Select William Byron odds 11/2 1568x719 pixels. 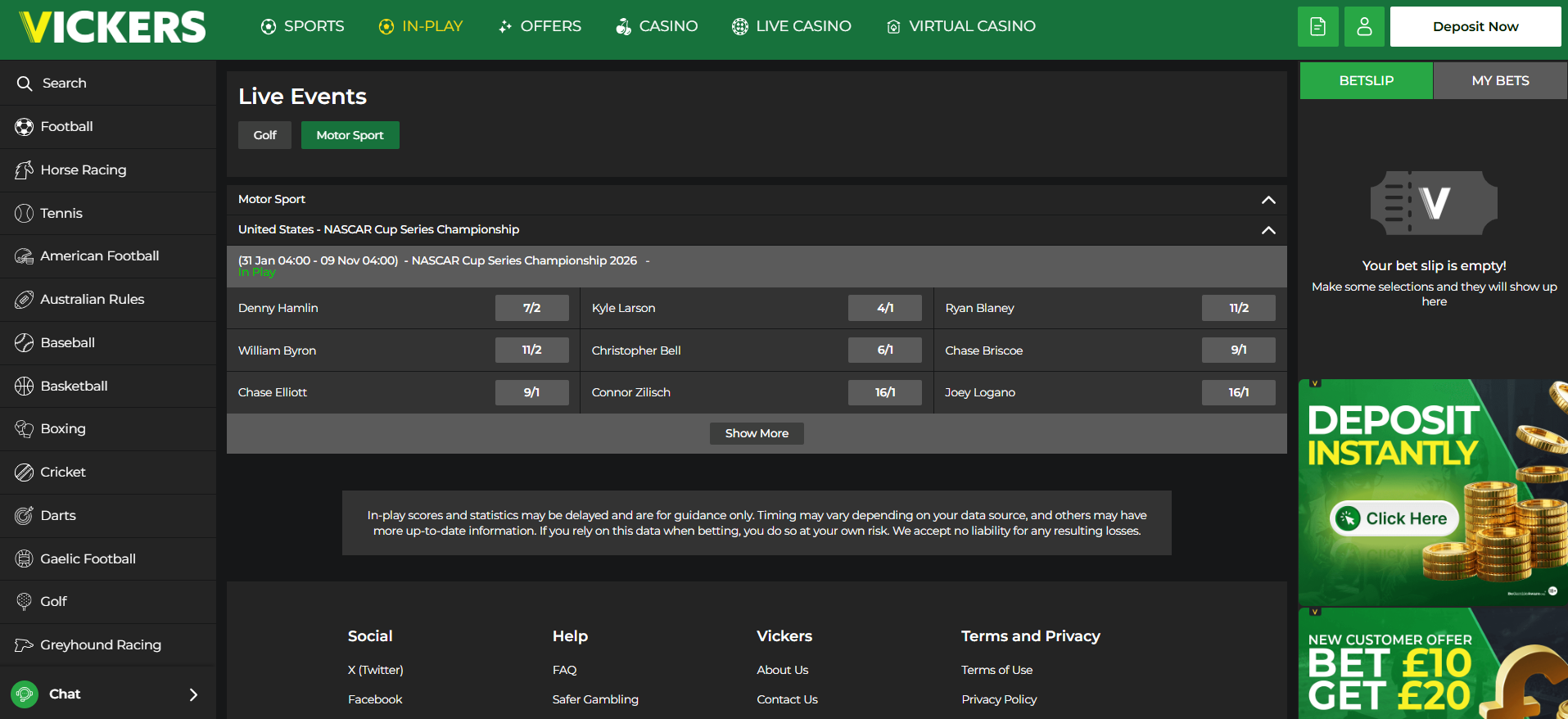532,350
